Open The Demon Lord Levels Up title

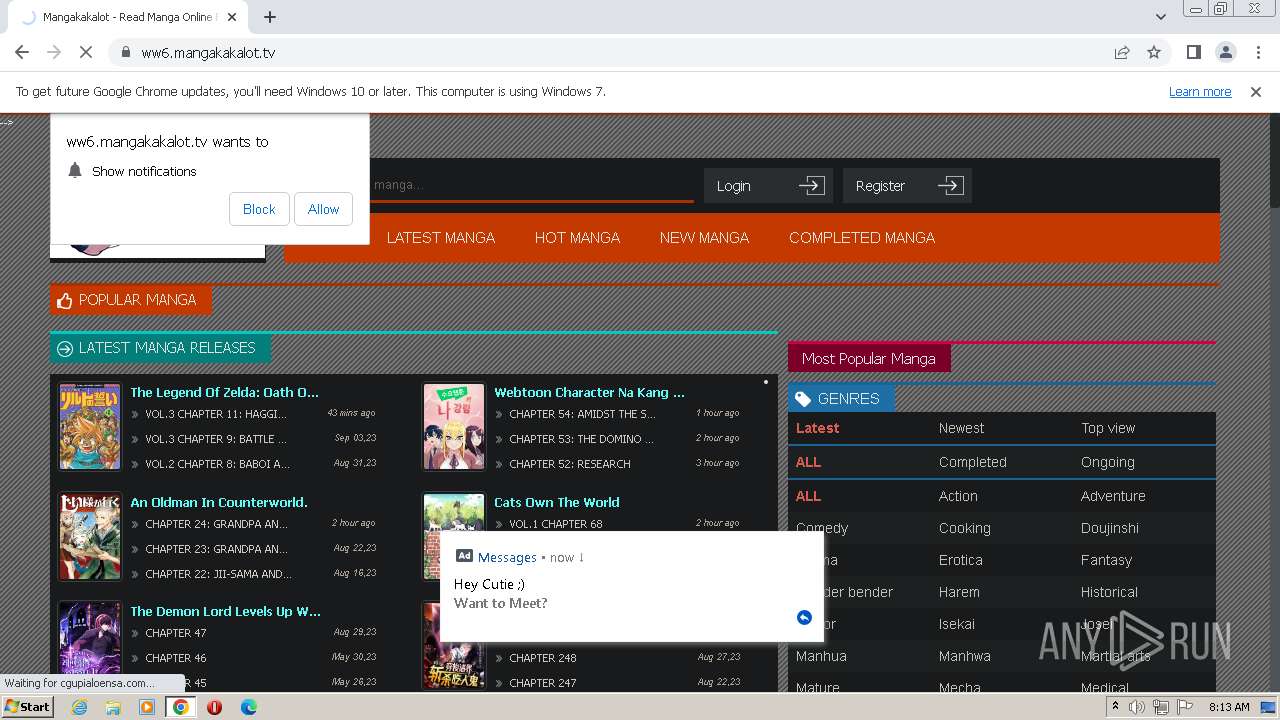225,611
